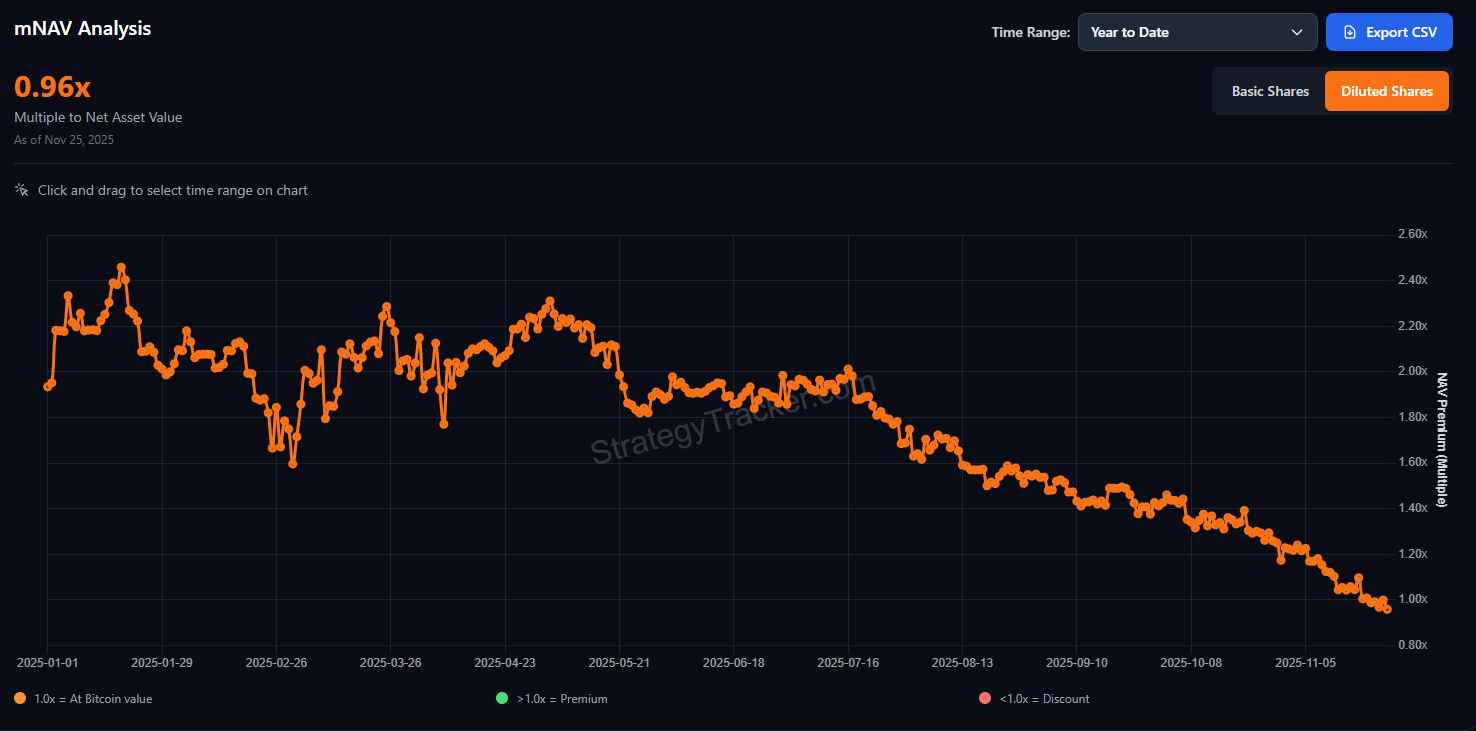Expand the time range selection showing 'Year to Date'
1476x731 pixels.
coord(1197,31)
